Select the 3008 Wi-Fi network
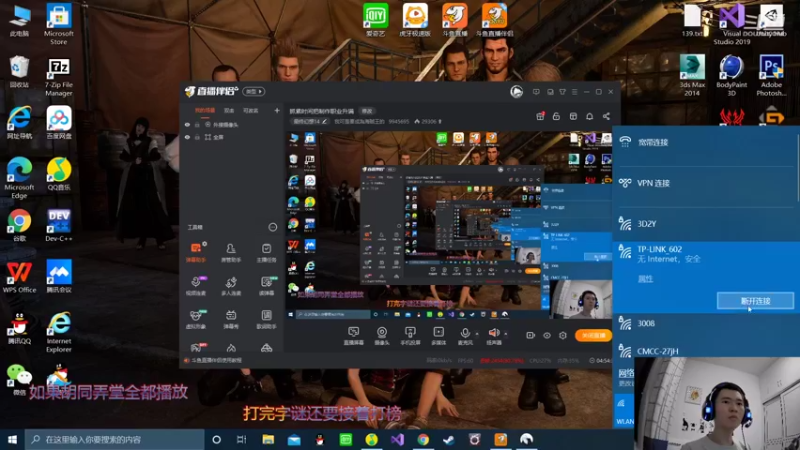 pyautogui.click(x=706, y=323)
